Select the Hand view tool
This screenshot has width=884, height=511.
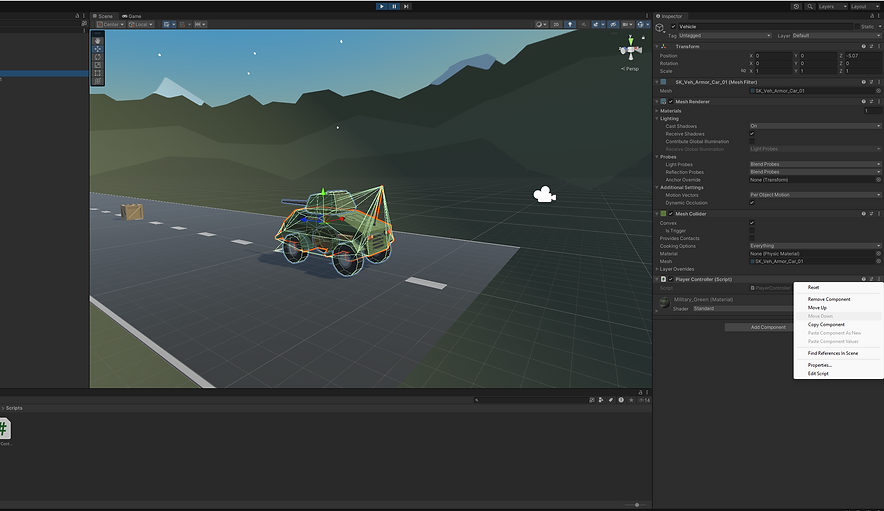tap(98, 41)
